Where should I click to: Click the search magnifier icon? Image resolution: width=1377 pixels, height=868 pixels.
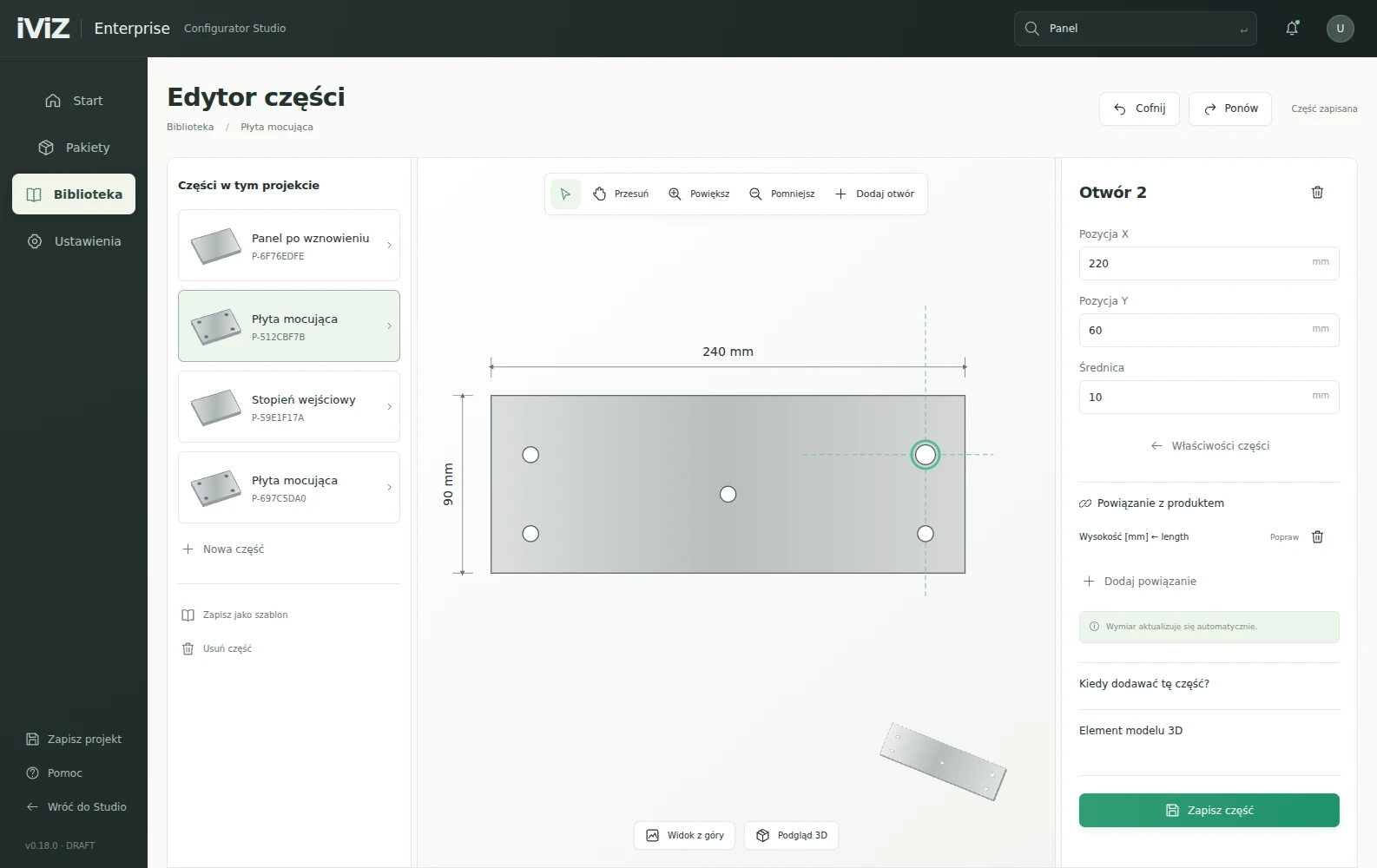coord(1032,29)
